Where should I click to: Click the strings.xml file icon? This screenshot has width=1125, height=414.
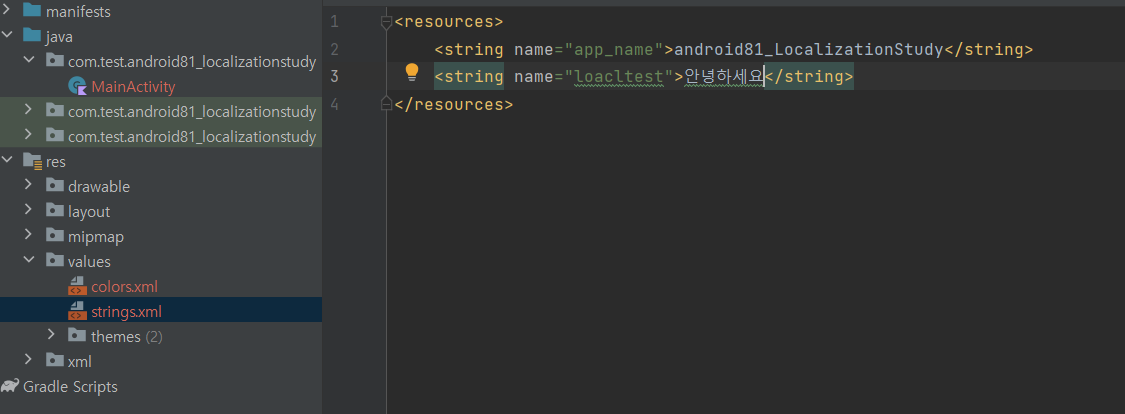tap(77, 311)
